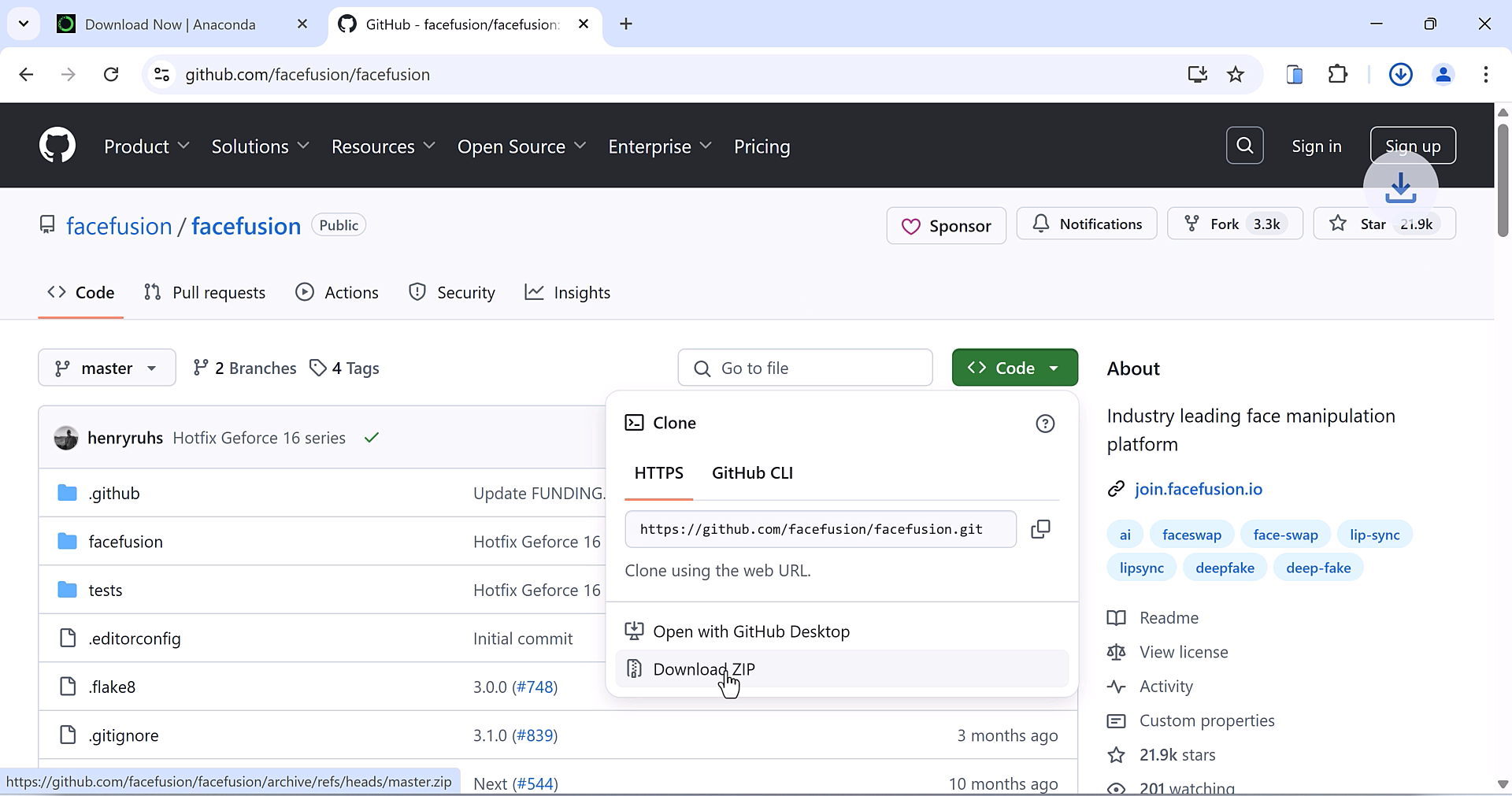Open the side panel icon in toolbar

(x=1295, y=75)
